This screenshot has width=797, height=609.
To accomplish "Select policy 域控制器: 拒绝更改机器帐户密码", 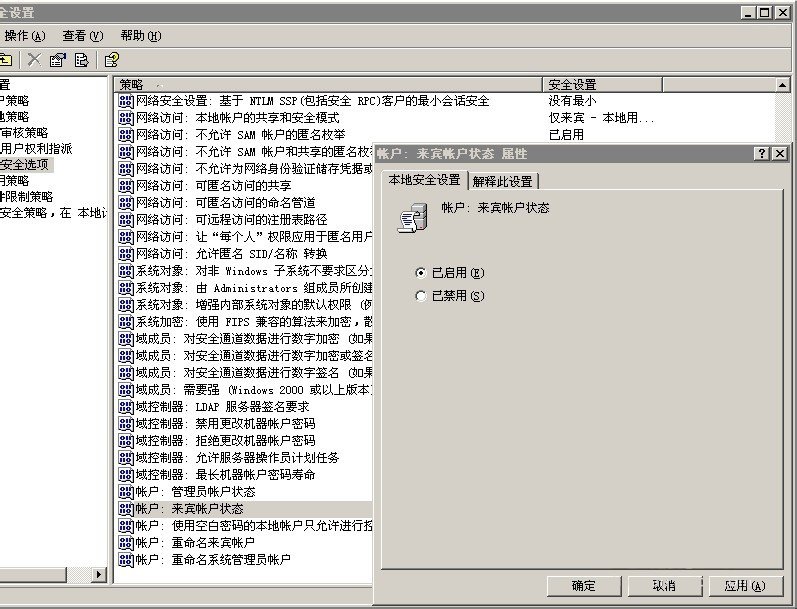I will pos(225,441).
